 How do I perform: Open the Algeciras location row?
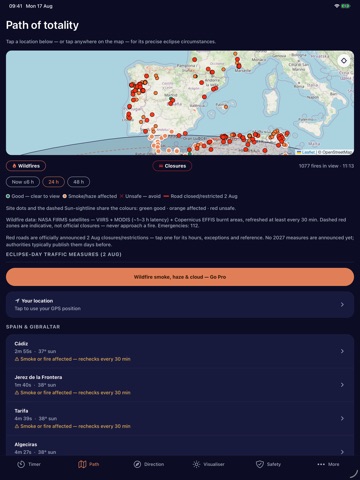pos(180,447)
